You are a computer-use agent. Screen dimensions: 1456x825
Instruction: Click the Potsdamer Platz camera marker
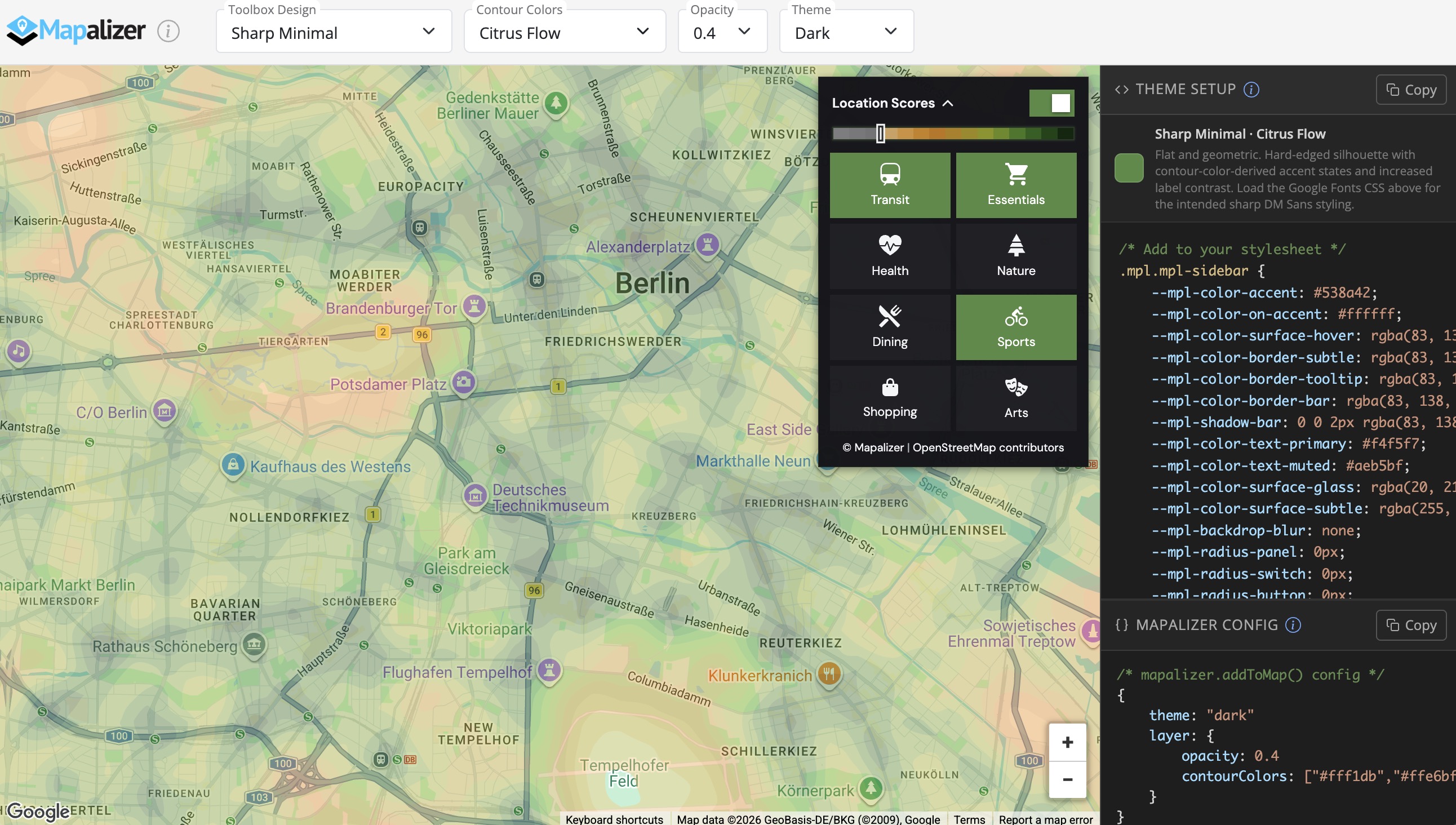[x=463, y=383]
